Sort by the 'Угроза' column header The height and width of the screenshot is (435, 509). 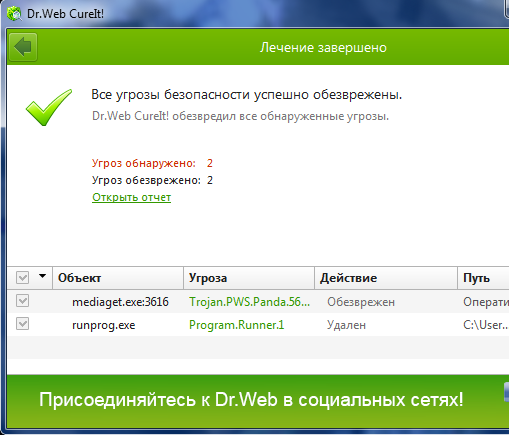tap(249, 278)
